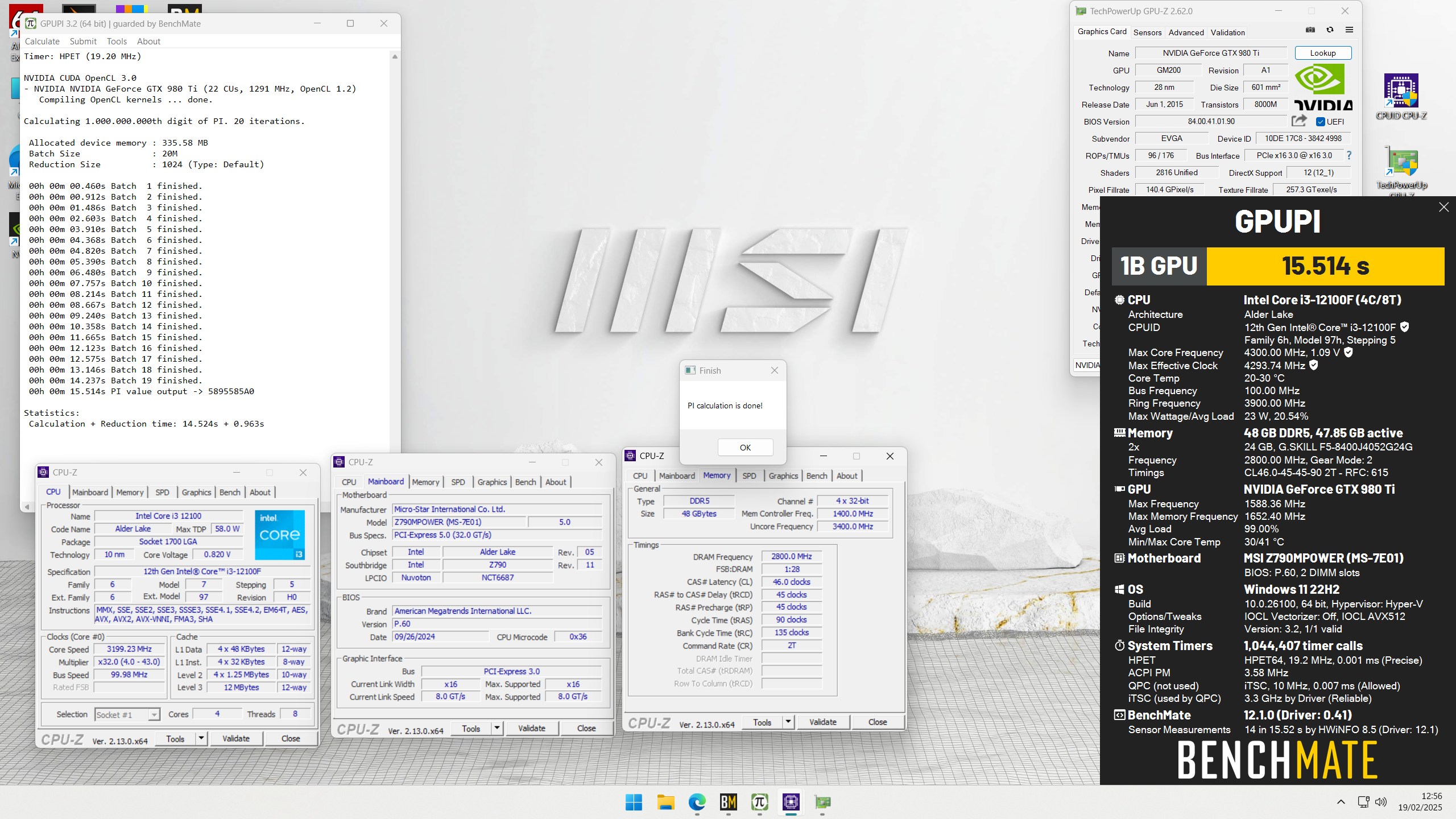Open the clock showing 12:56 19/02/2025
The height and width of the screenshot is (819, 1456).
coord(1420,802)
